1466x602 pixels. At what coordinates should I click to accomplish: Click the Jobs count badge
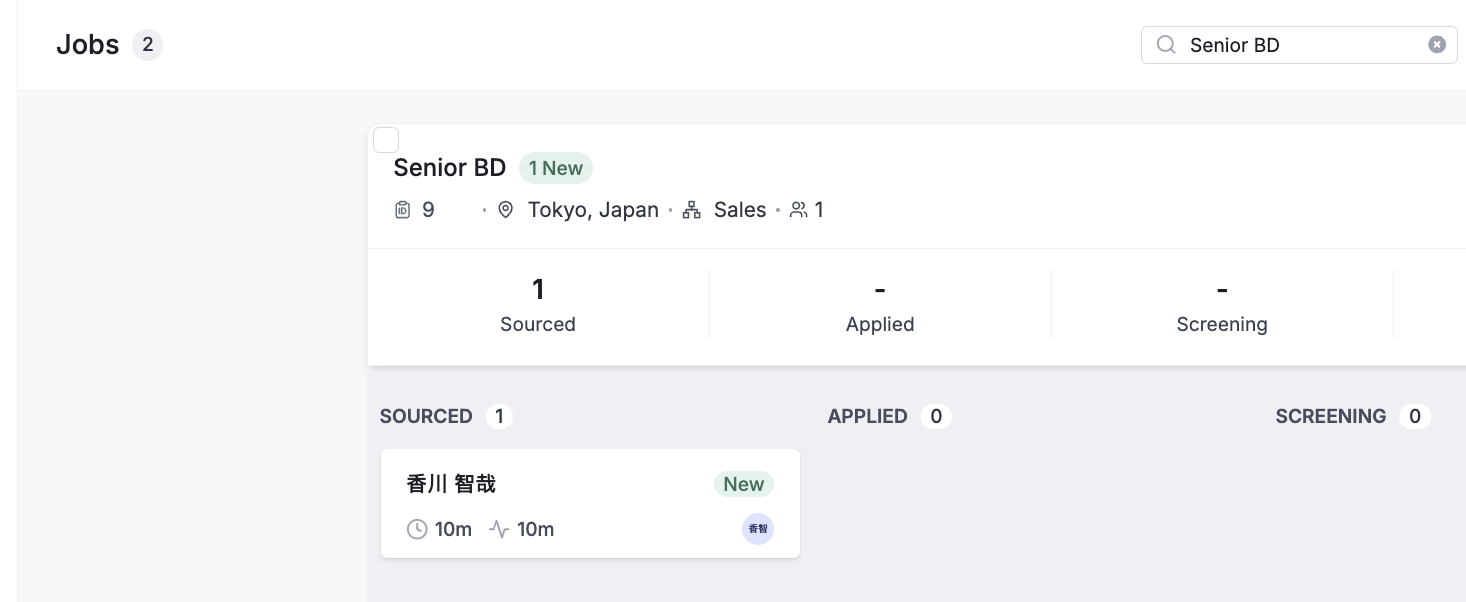pyautogui.click(x=148, y=45)
